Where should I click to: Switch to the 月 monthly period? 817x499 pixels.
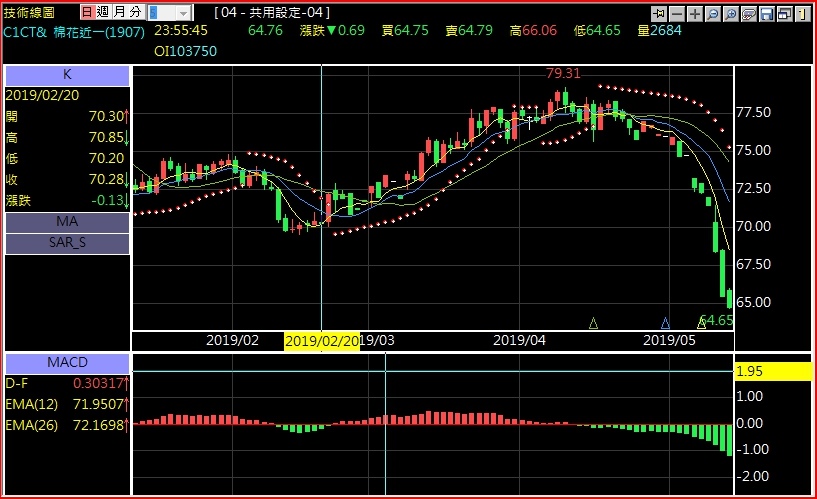point(119,12)
